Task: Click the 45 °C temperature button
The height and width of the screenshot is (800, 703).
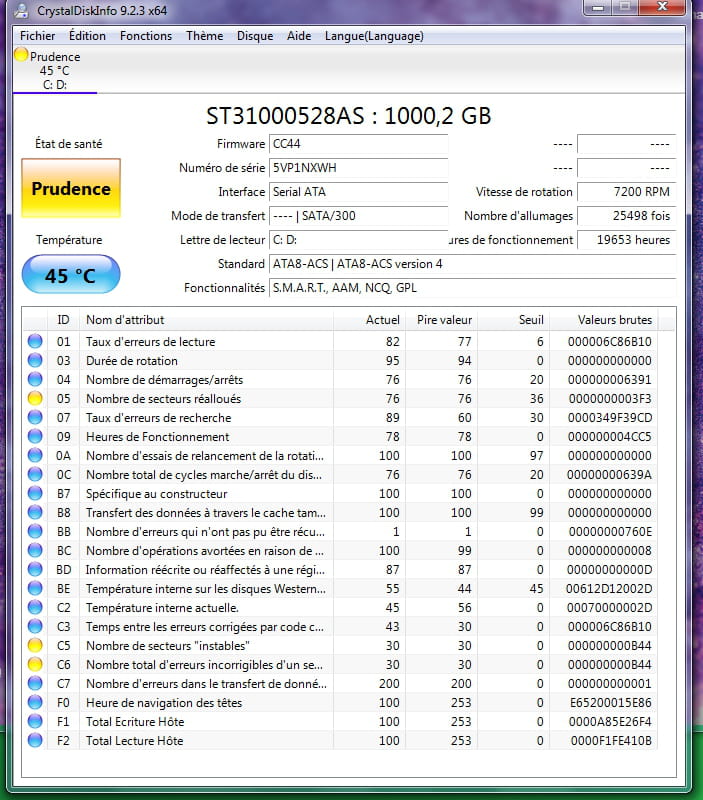Action: click(x=71, y=275)
